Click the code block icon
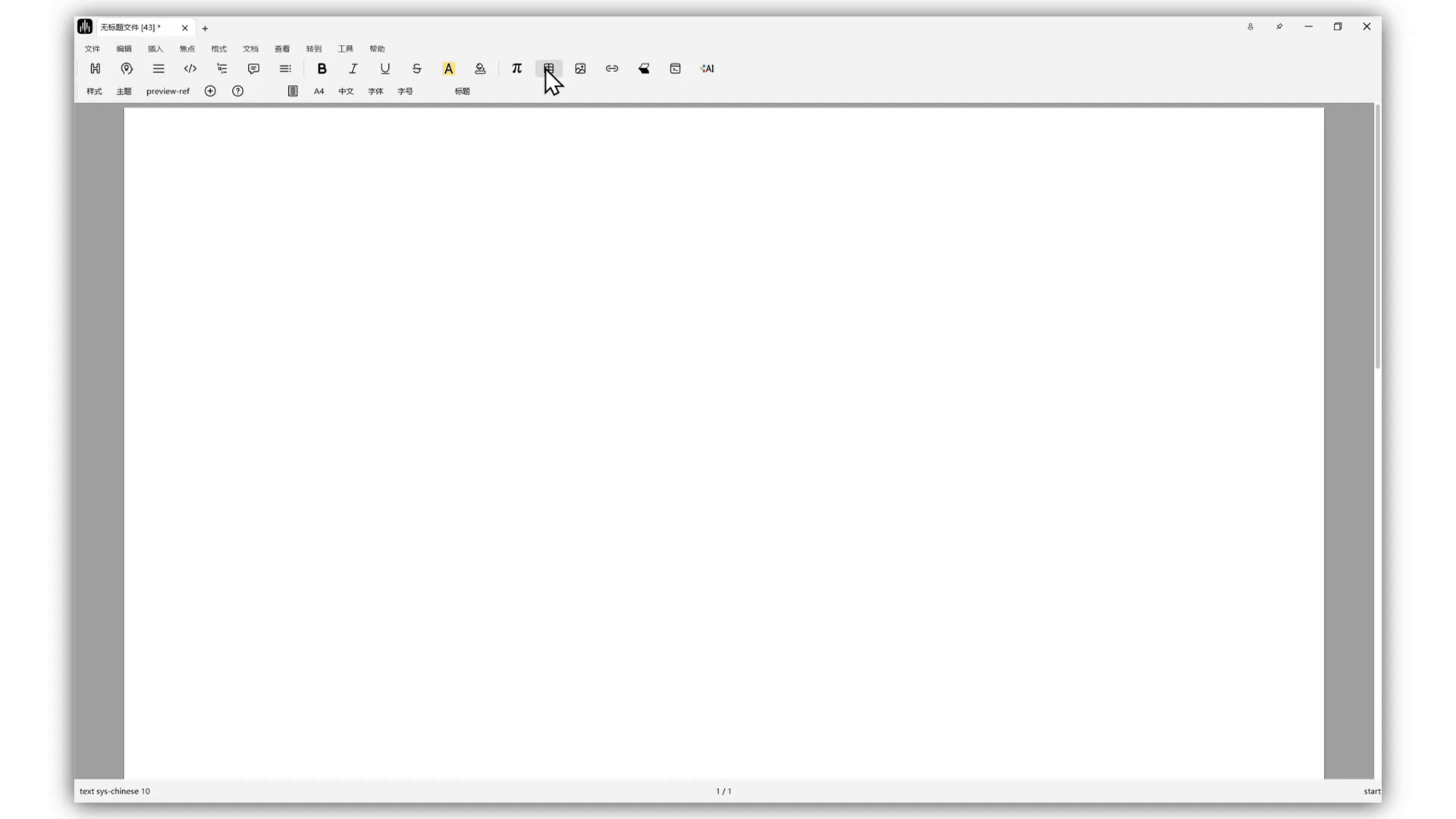This screenshot has height=819, width=1456. coord(190,68)
